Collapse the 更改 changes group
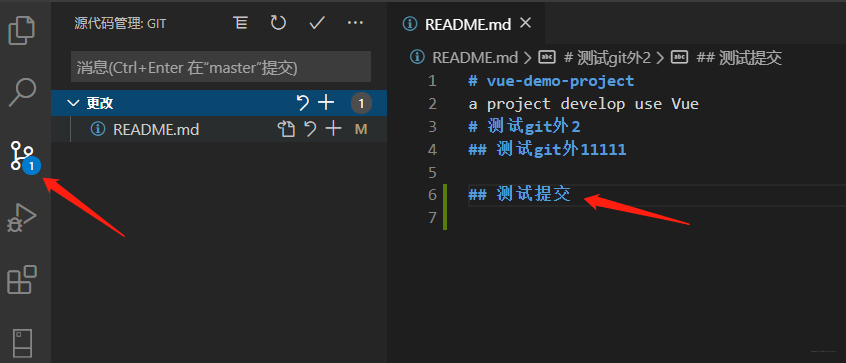Viewport: 846px width, 363px height. coord(74,103)
